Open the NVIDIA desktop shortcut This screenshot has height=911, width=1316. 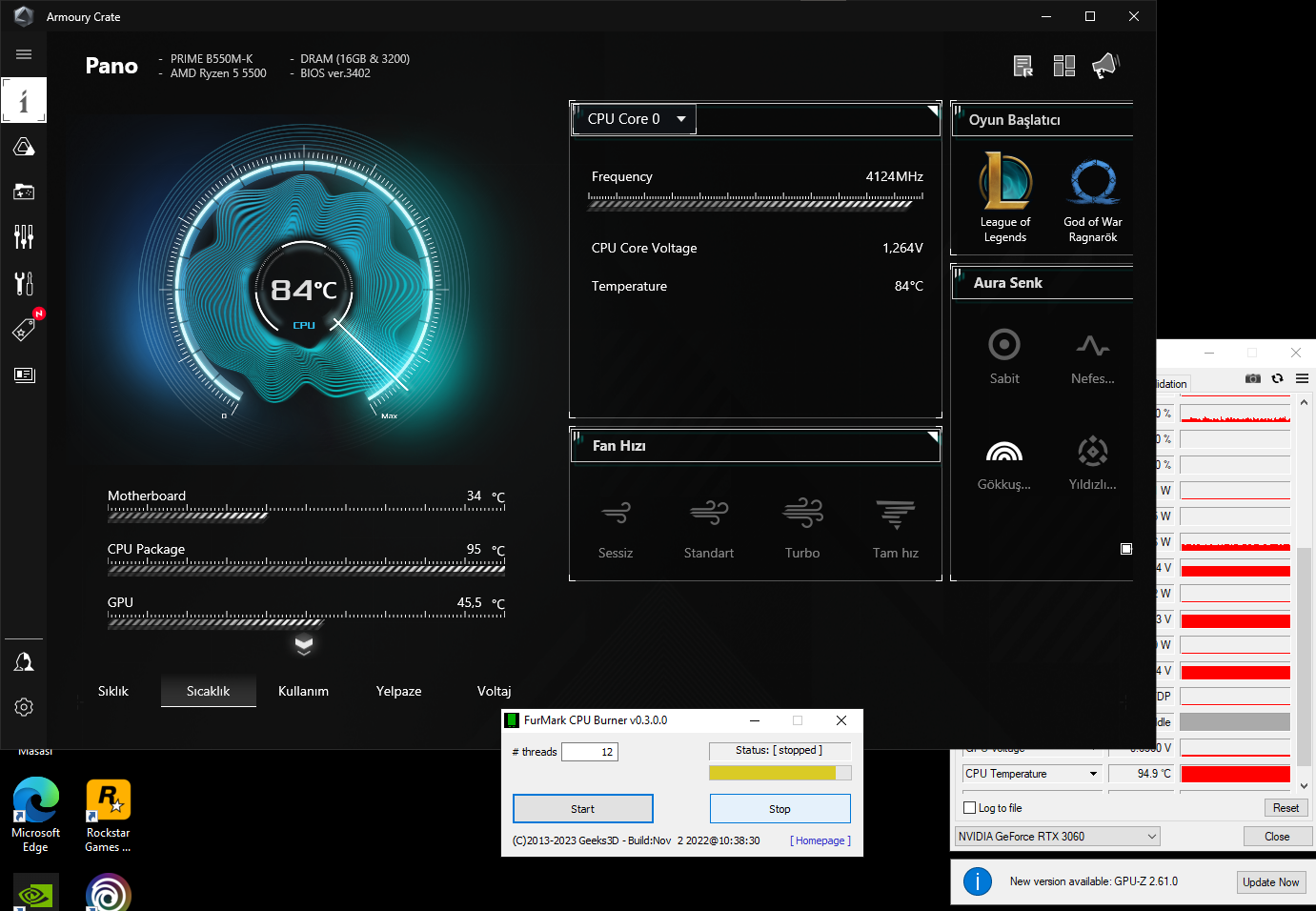pos(36,893)
